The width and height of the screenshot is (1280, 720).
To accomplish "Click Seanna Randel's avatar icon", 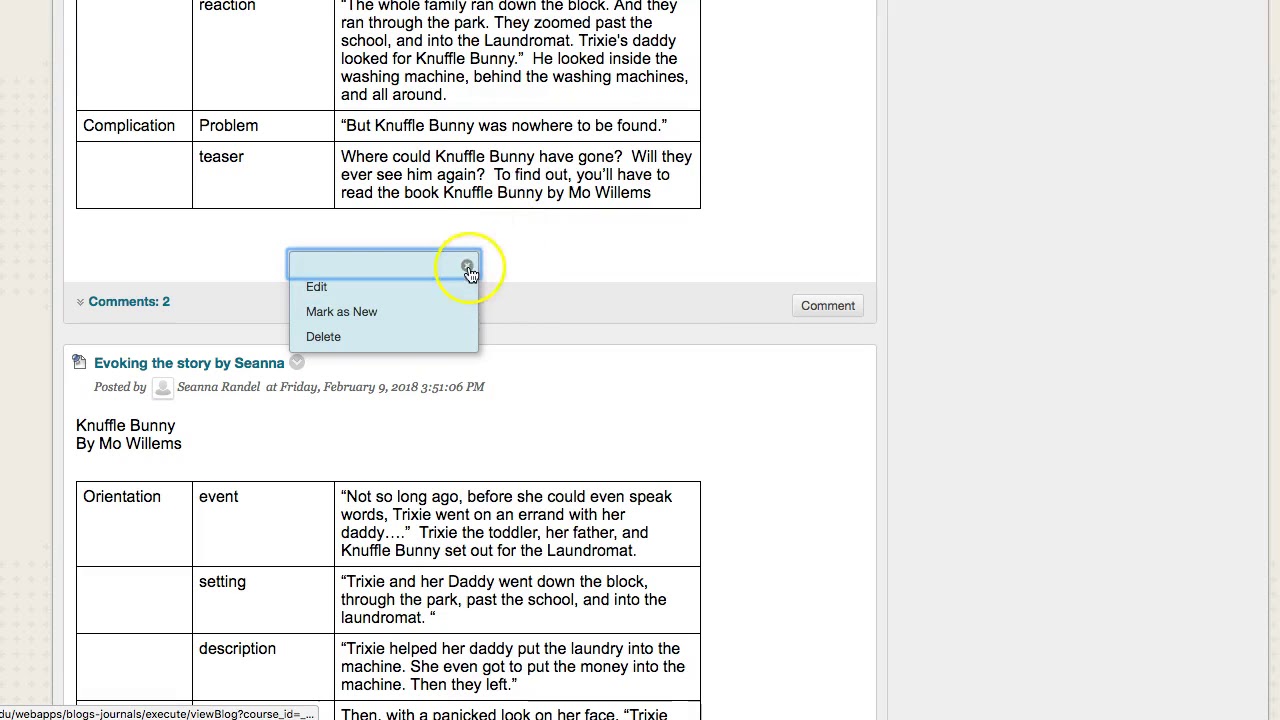I will pyautogui.click(x=162, y=387).
